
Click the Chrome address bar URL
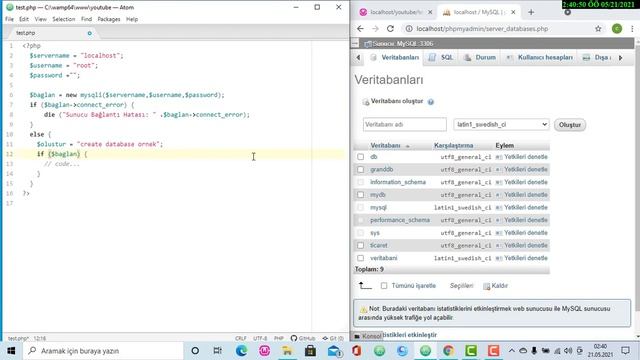[x=482, y=29]
